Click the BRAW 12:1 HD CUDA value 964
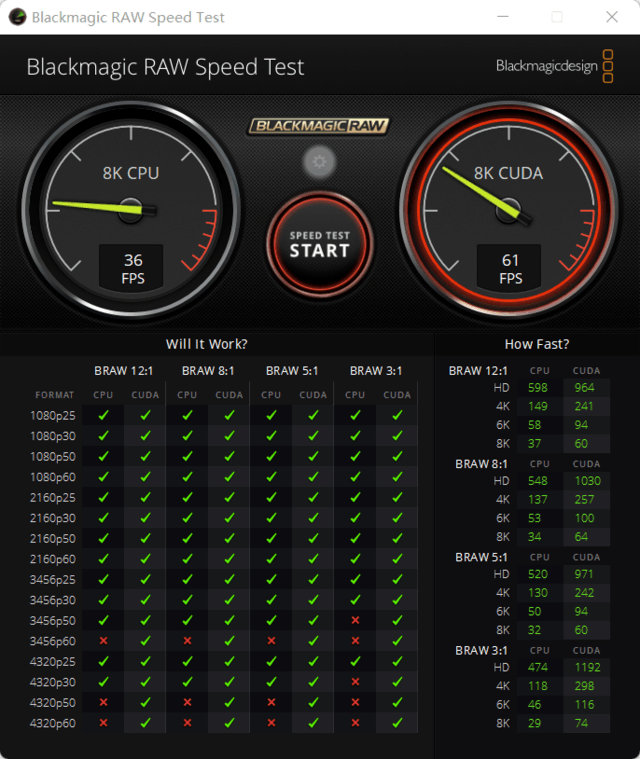The image size is (640, 759). pos(584,388)
